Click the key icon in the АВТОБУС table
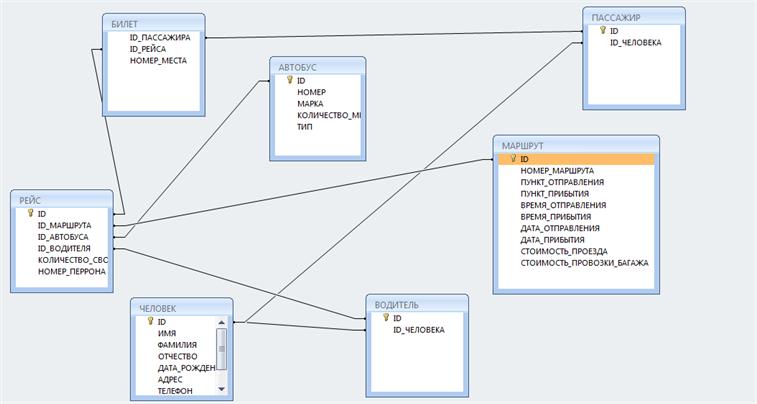 tap(289, 80)
